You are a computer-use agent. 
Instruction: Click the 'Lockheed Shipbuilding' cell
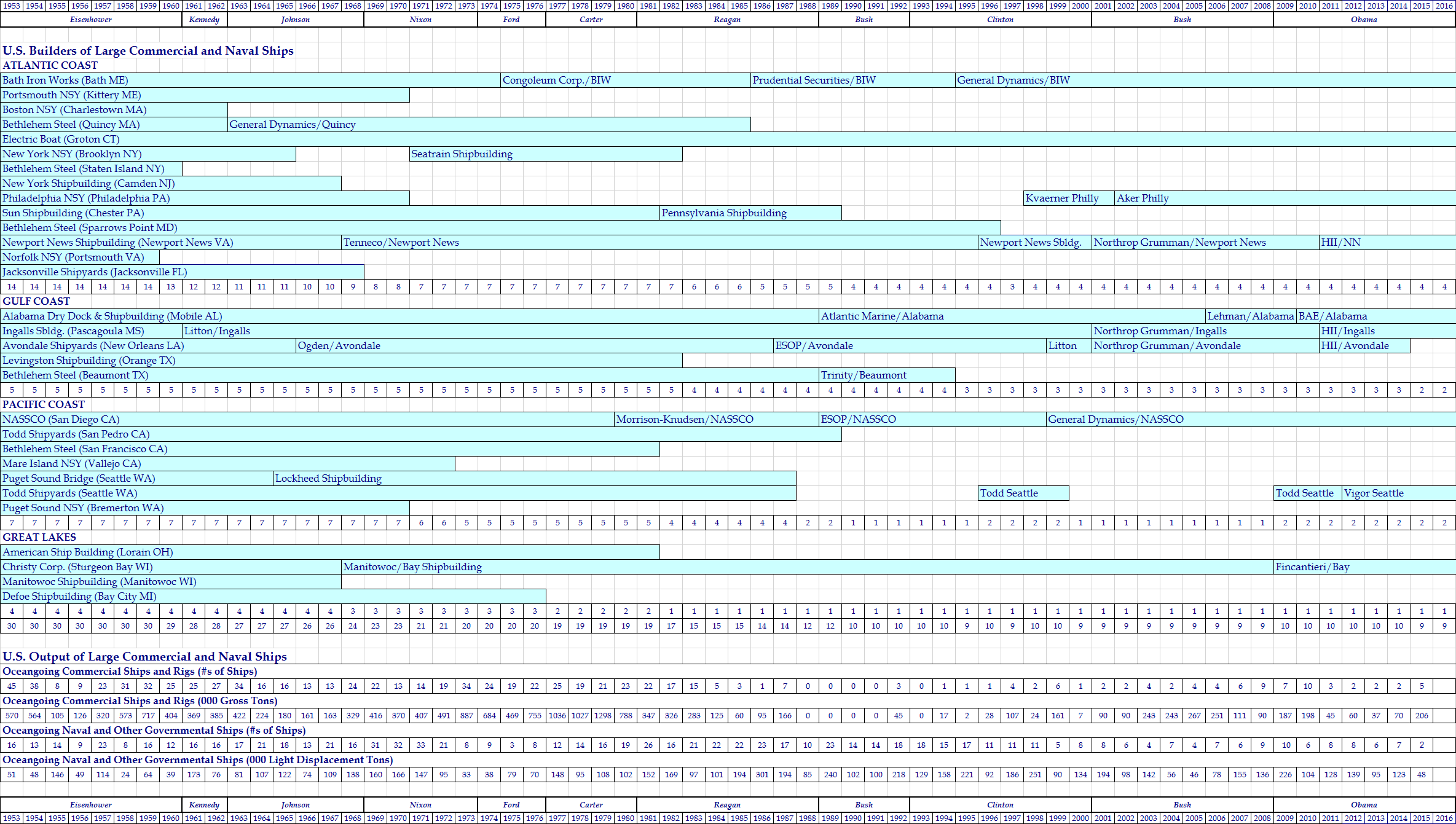coord(535,478)
